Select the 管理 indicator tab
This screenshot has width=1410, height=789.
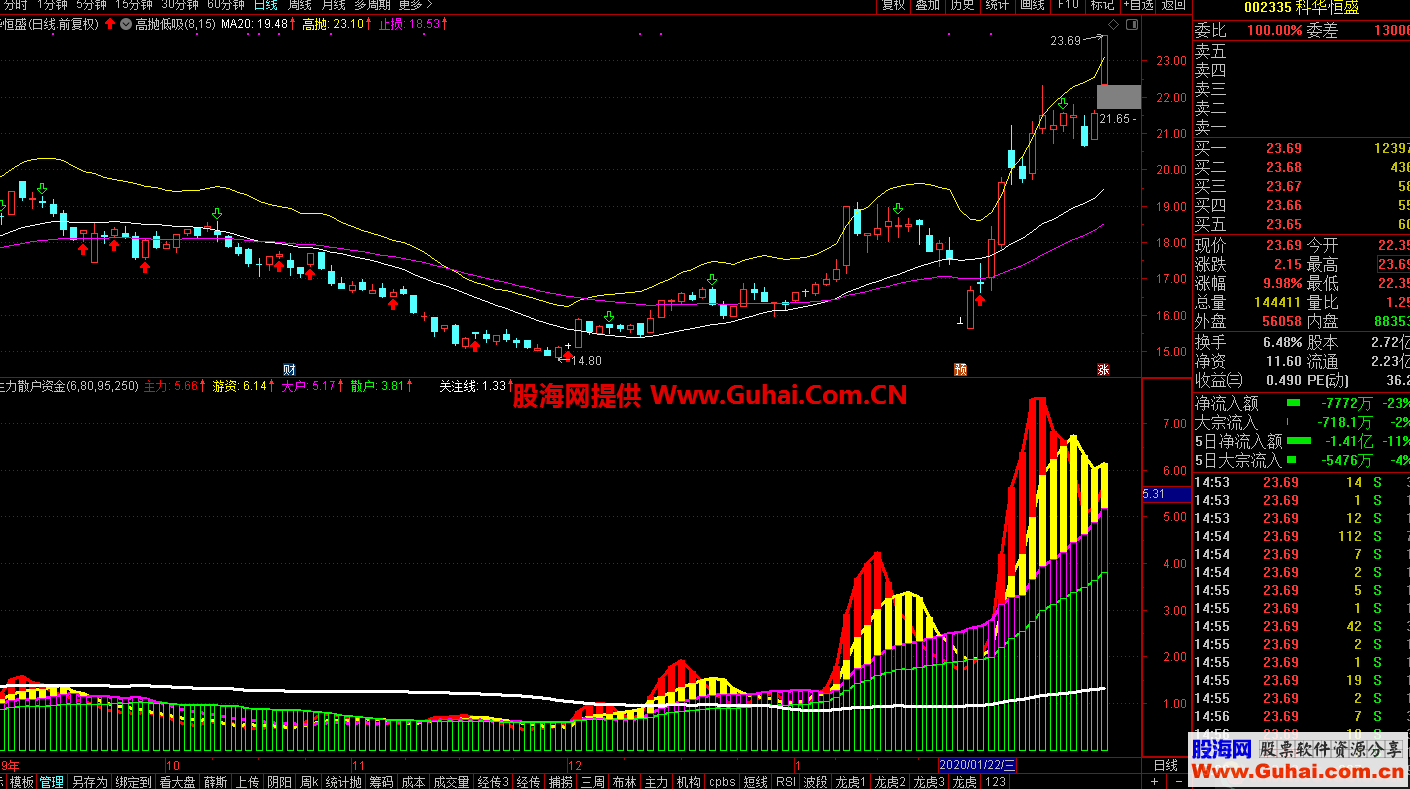52,782
